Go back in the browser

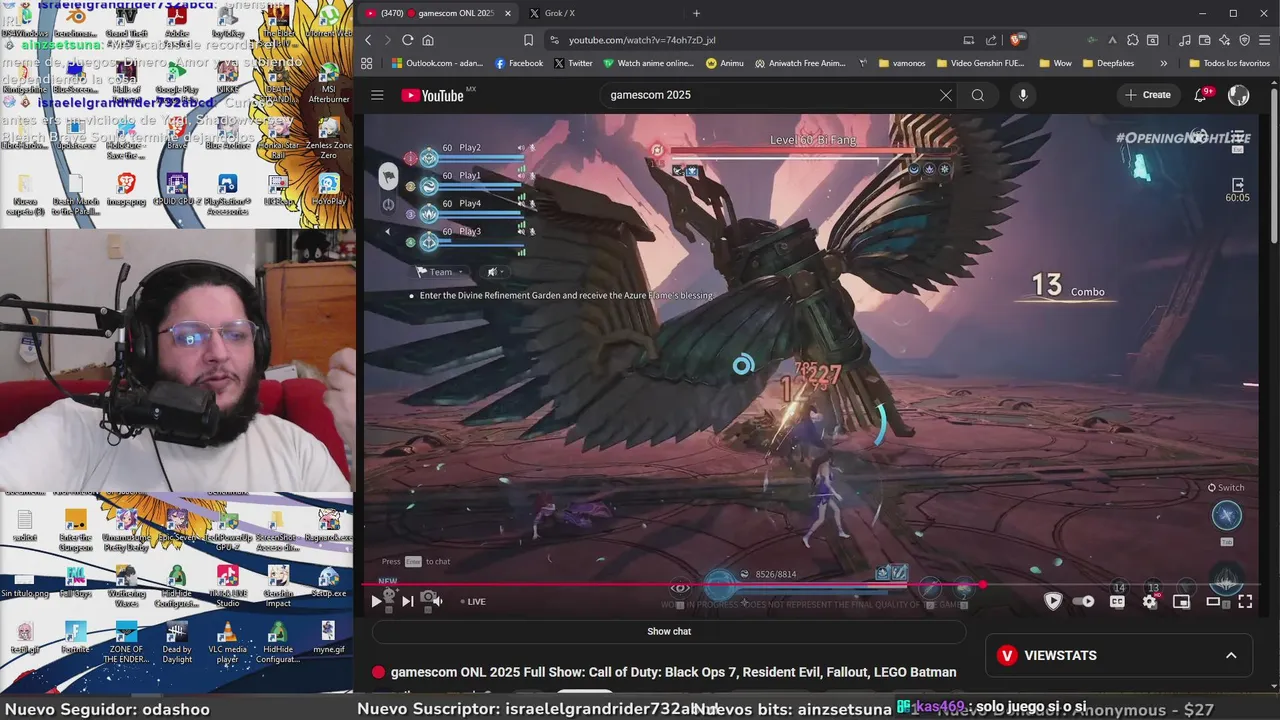click(x=368, y=40)
